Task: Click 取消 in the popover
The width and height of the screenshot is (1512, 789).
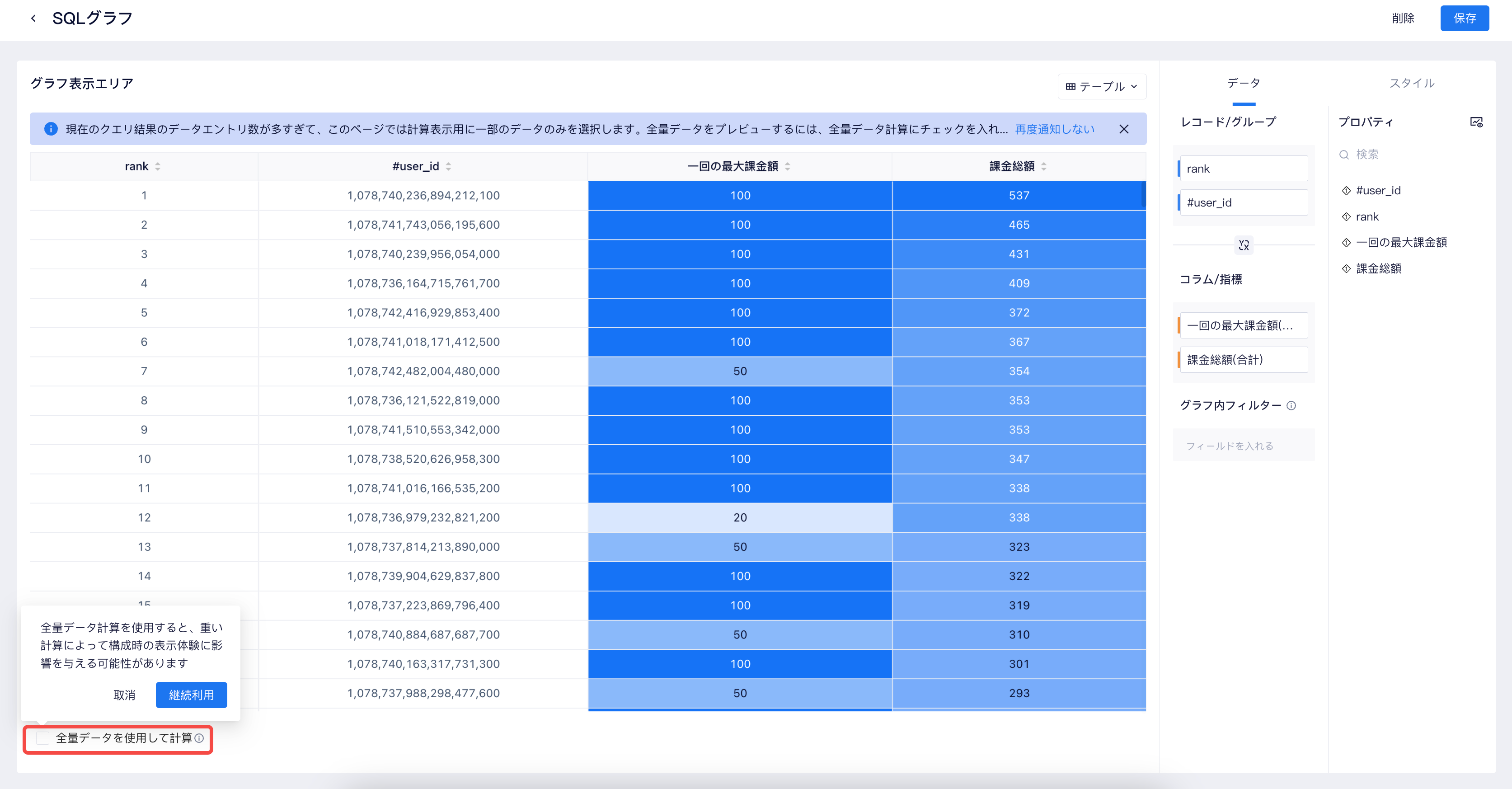Action: tap(124, 695)
